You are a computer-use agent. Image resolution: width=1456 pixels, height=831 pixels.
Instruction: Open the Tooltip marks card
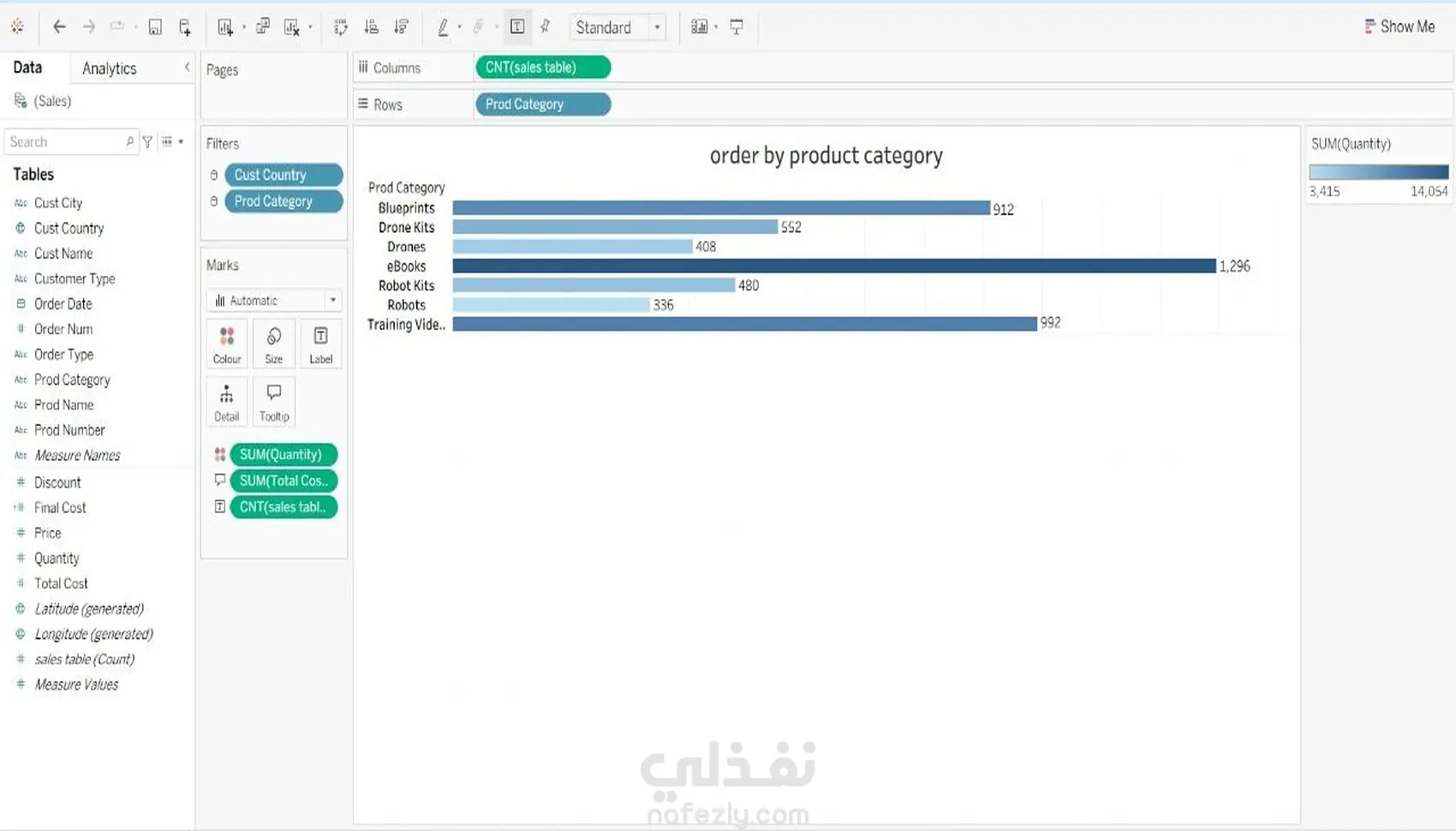[274, 402]
